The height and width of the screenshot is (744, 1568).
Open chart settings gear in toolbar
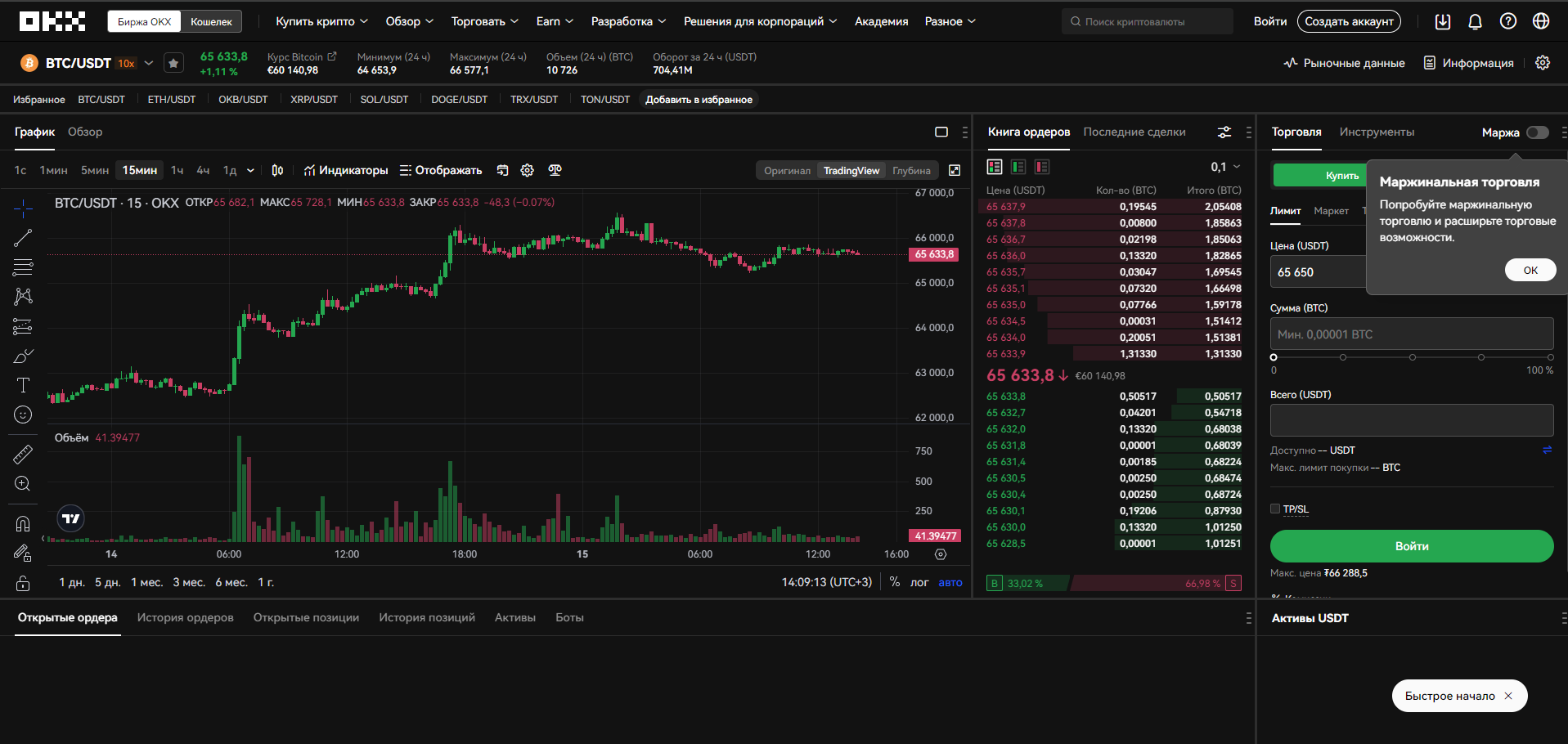click(x=528, y=170)
